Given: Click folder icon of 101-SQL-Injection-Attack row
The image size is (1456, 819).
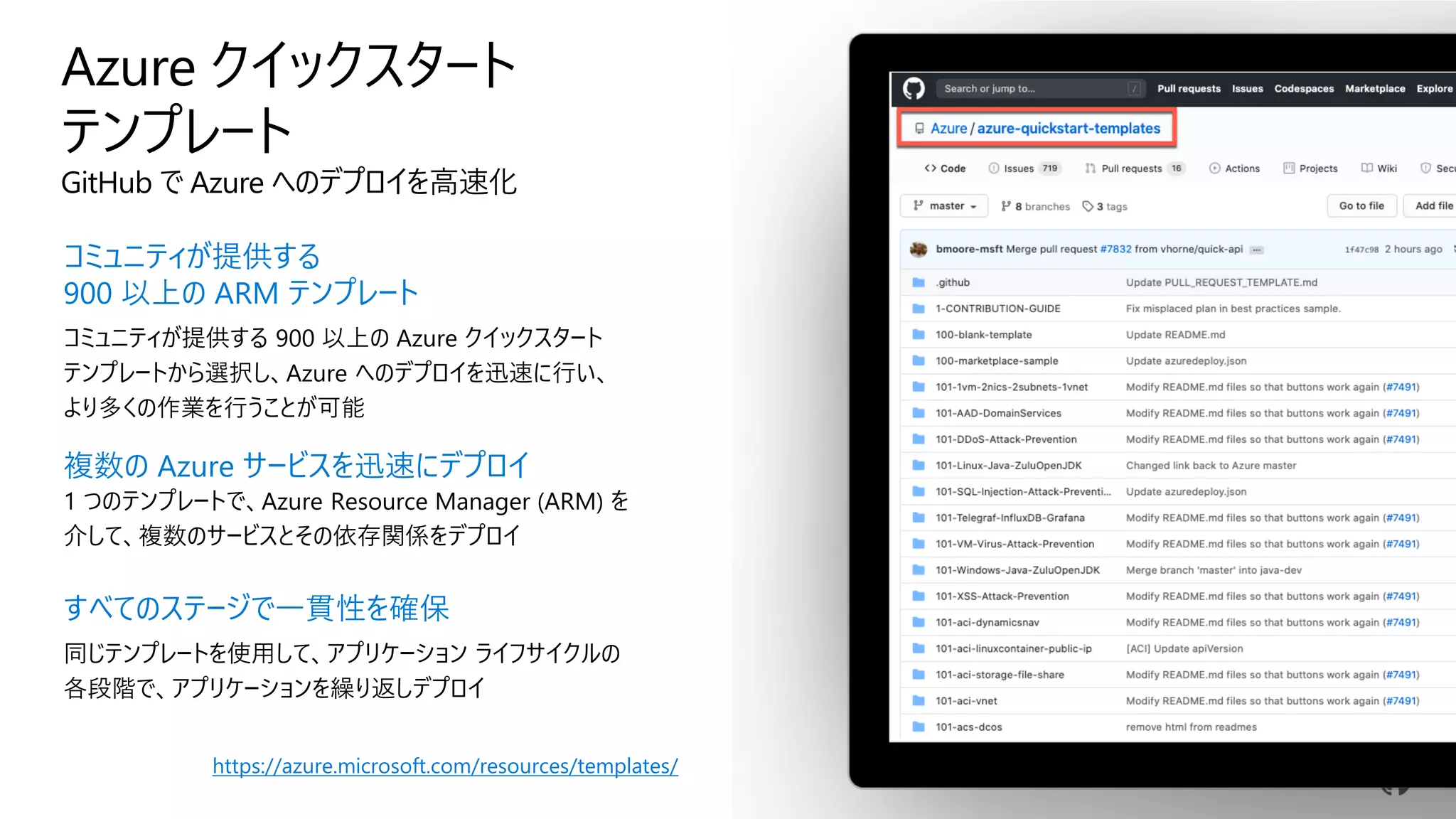Looking at the screenshot, I should pos(919,492).
